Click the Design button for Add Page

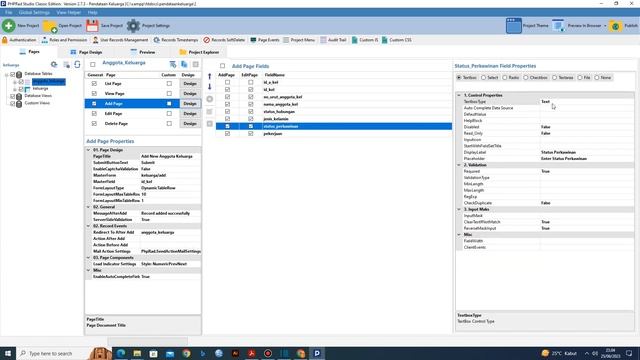[x=190, y=104]
